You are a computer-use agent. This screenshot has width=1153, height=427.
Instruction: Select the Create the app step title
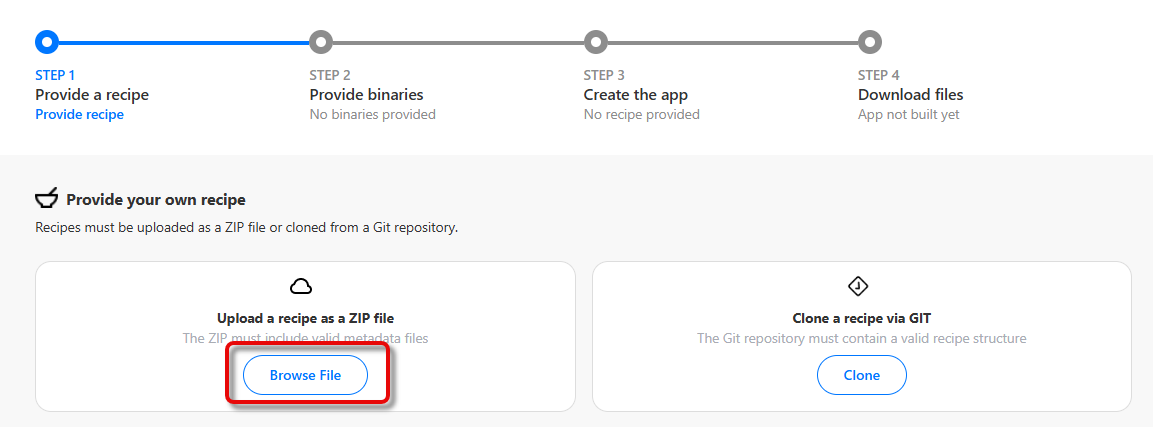click(635, 94)
